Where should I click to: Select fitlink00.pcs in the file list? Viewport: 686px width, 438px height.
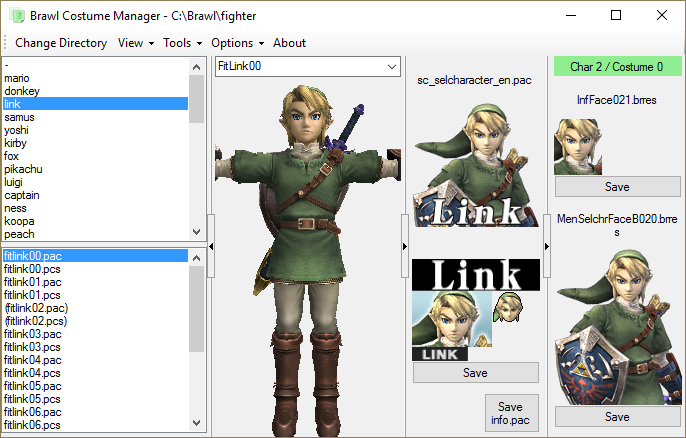point(95,269)
